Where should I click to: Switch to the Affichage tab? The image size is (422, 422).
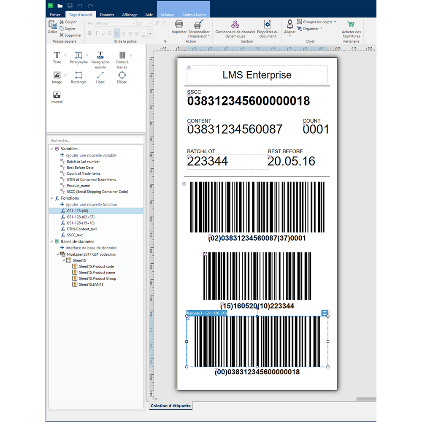click(130, 14)
